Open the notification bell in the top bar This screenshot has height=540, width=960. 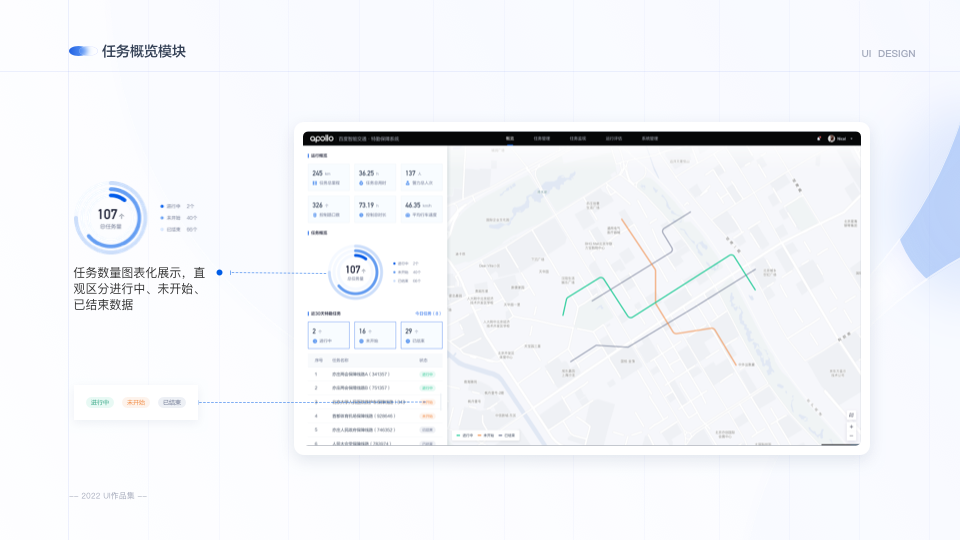point(819,138)
